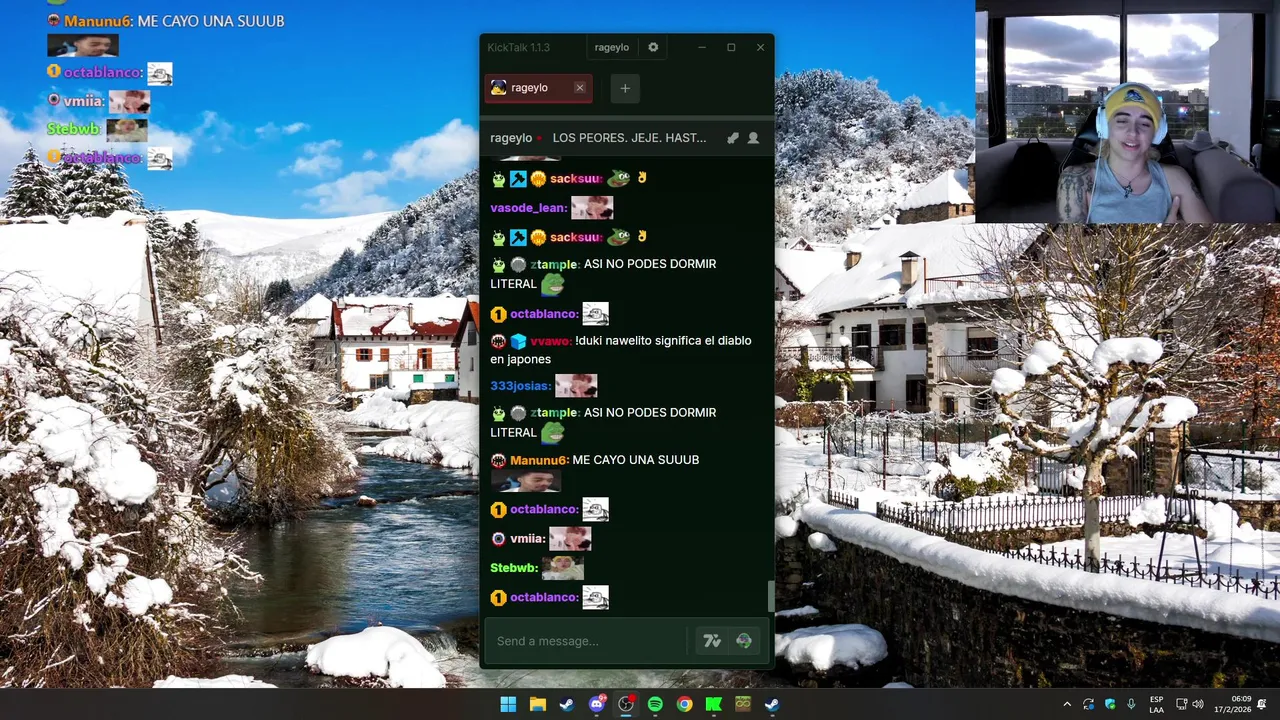Viewport: 1280px width, 720px height.
Task: Click text ME CAYO UNA SUUUB in KickTalk
Action: pos(636,460)
